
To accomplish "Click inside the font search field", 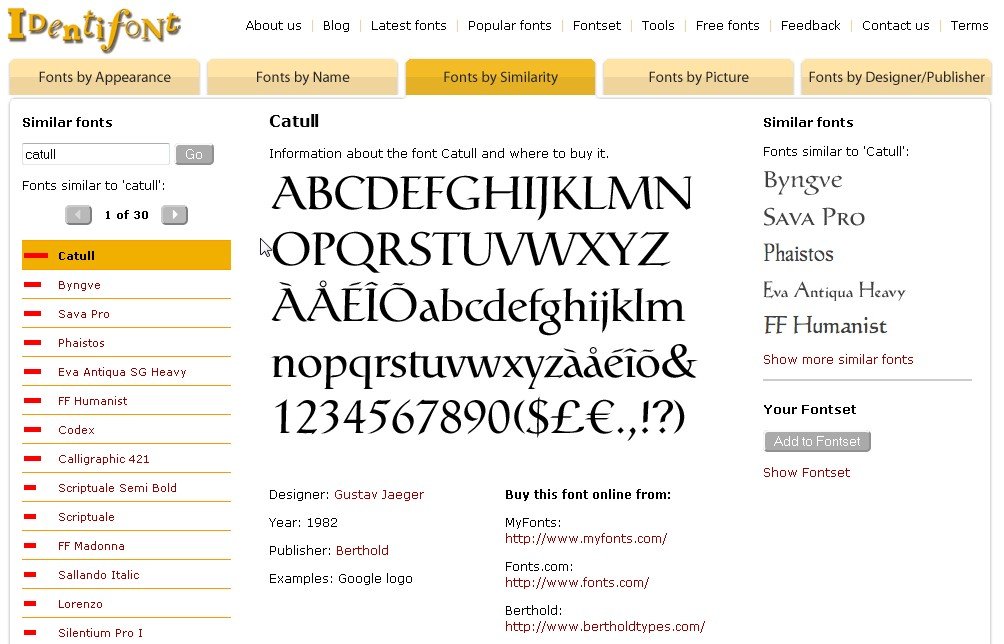I will (95, 154).
